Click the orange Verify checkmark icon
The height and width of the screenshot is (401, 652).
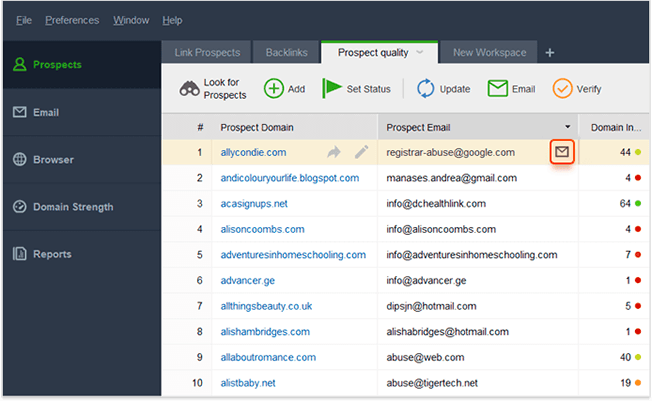562,89
